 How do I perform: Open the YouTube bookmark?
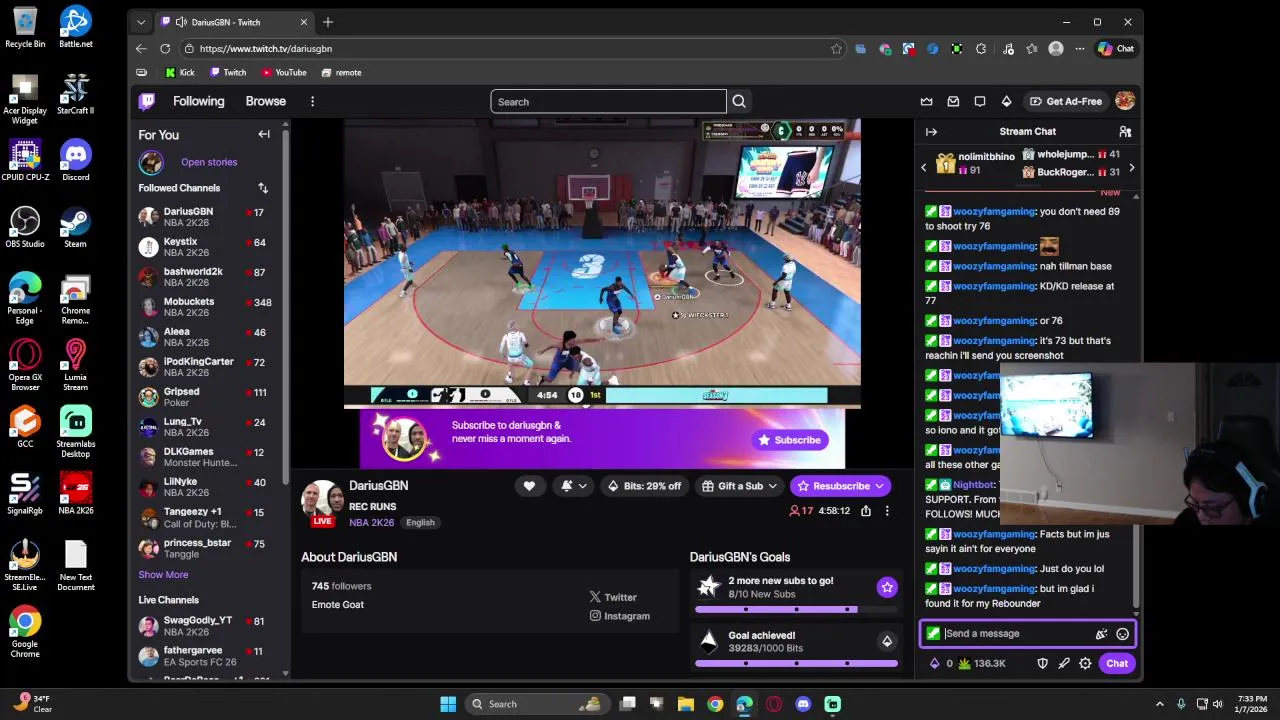click(x=284, y=72)
